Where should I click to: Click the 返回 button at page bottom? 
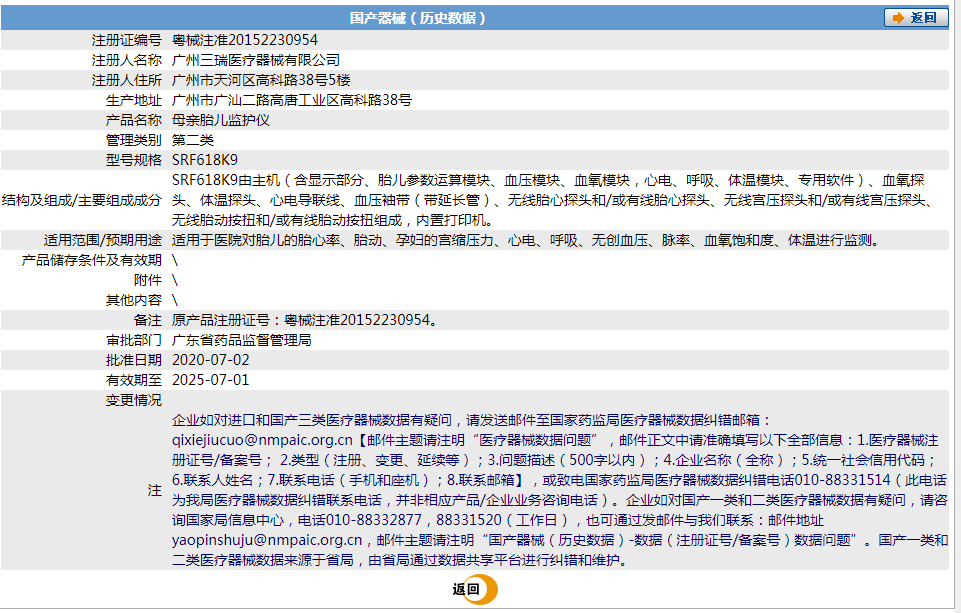(x=475, y=590)
